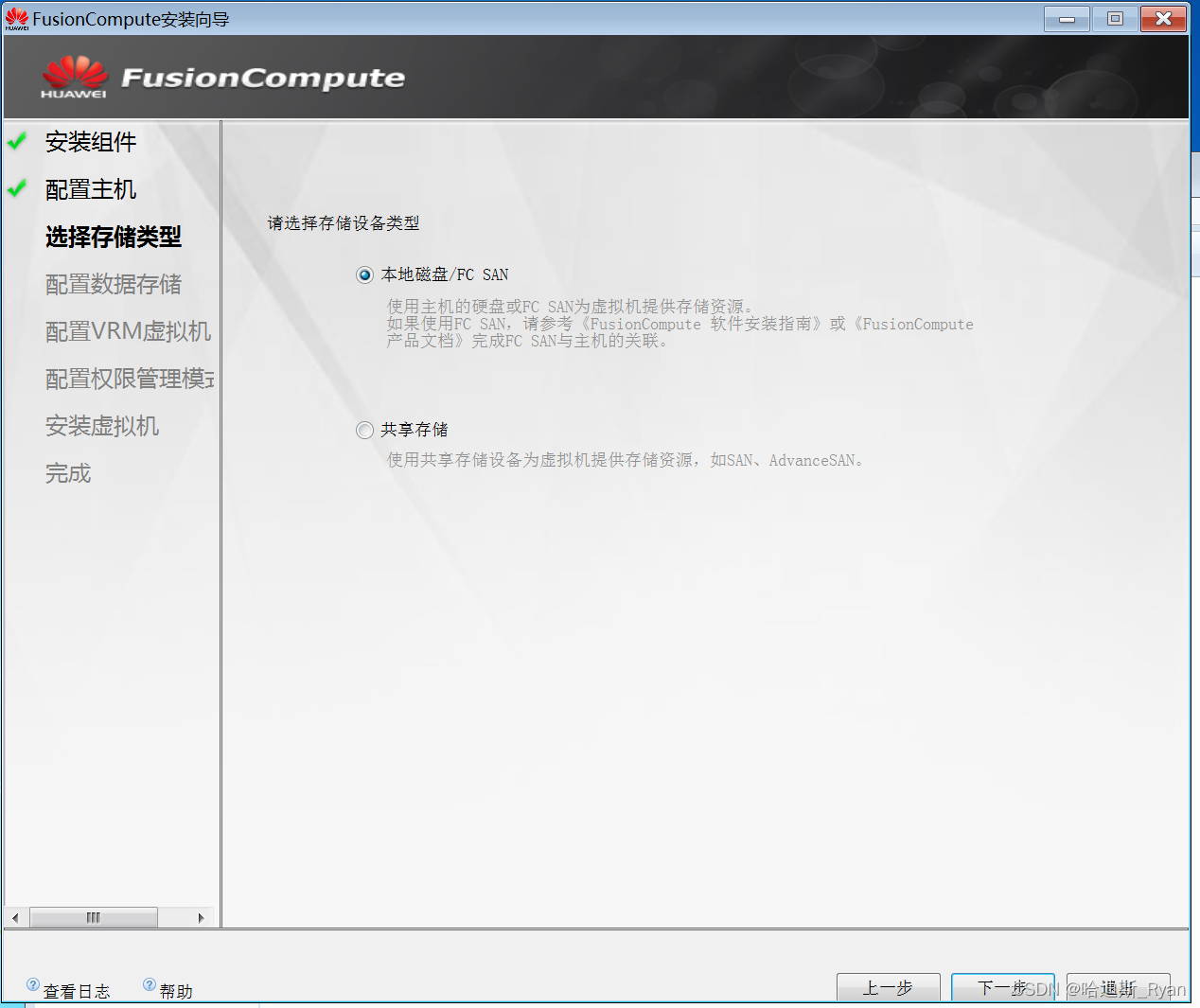Image resolution: width=1200 pixels, height=1008 pixels.
Task: Click the question icon beside 查看日志
Action: (33, 984)
